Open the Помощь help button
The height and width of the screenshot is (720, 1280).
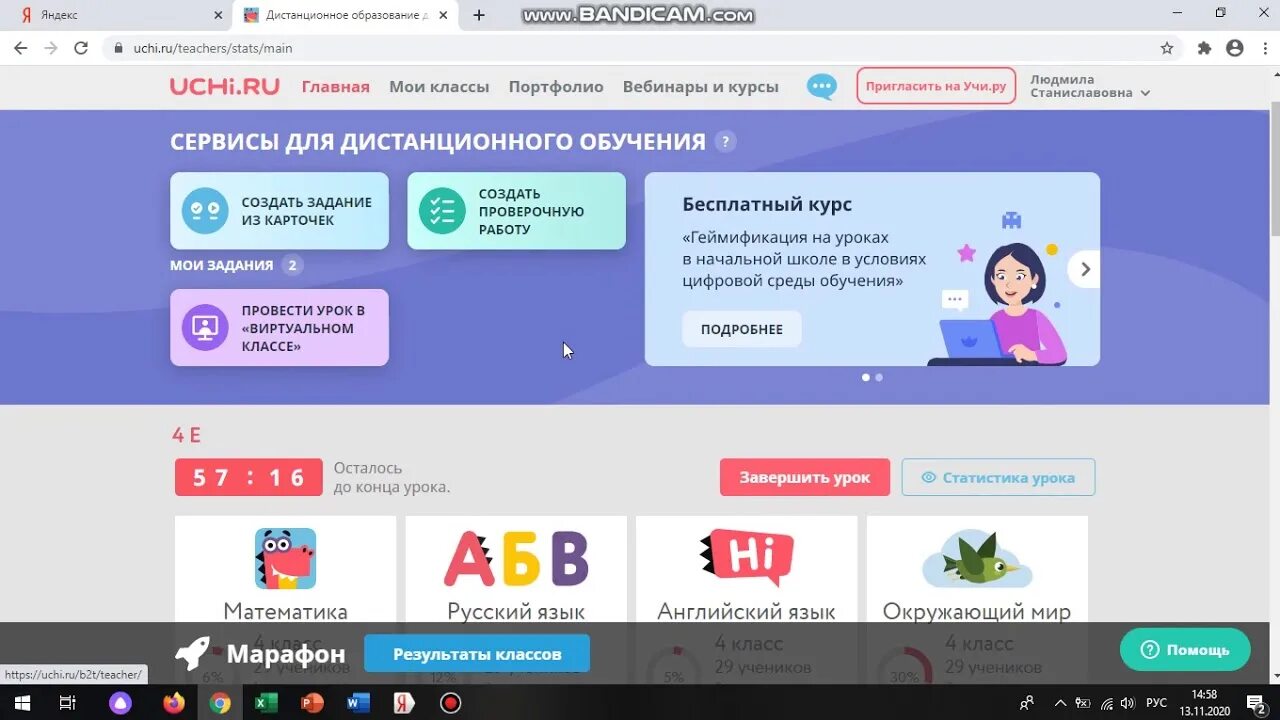point(1185,650)
